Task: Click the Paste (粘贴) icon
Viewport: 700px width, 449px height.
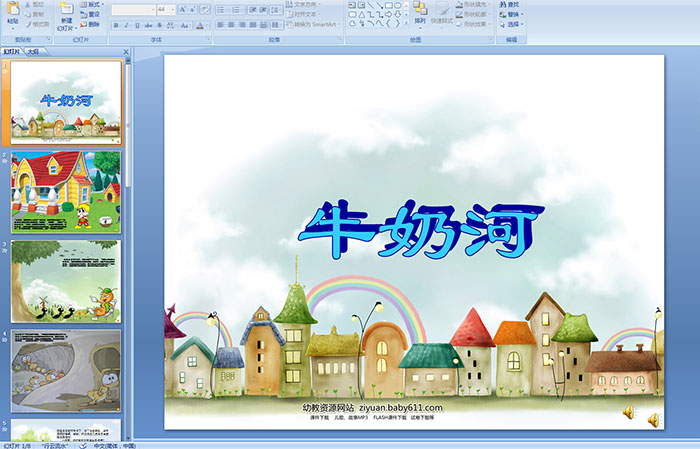Action: click(12, 12)
